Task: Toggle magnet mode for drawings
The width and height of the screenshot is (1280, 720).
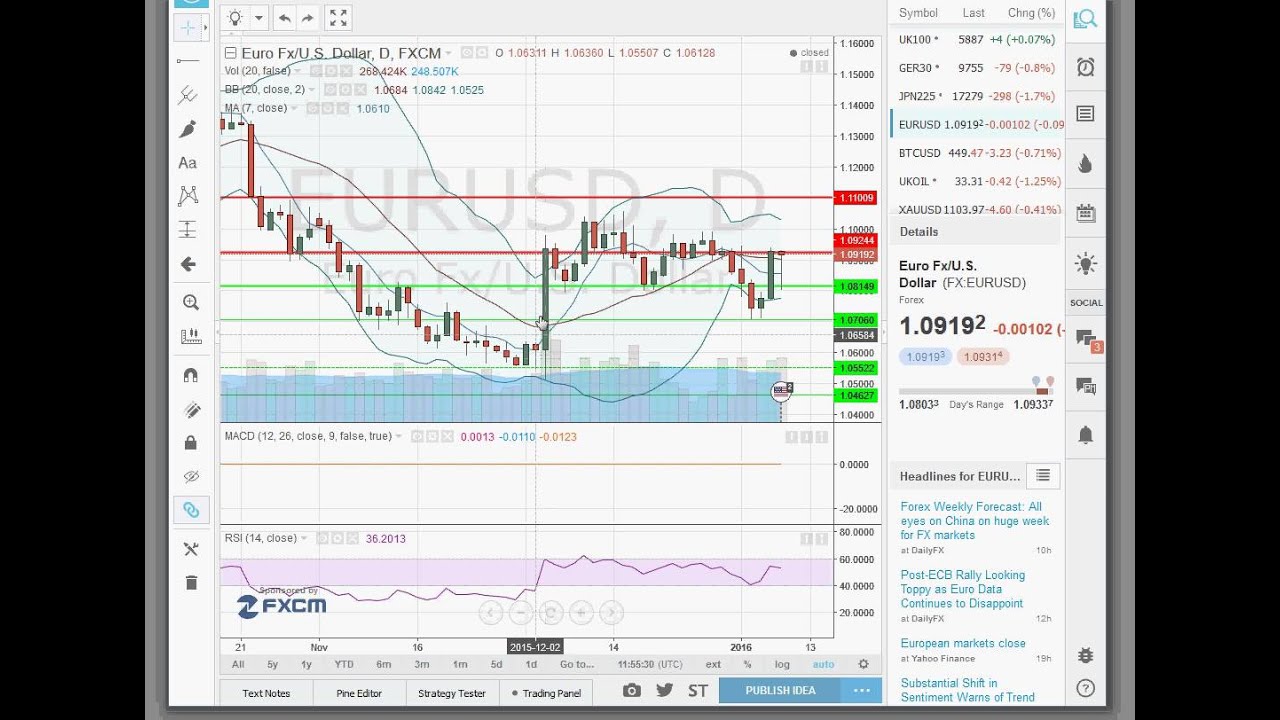Action: (x=190, y=376)
